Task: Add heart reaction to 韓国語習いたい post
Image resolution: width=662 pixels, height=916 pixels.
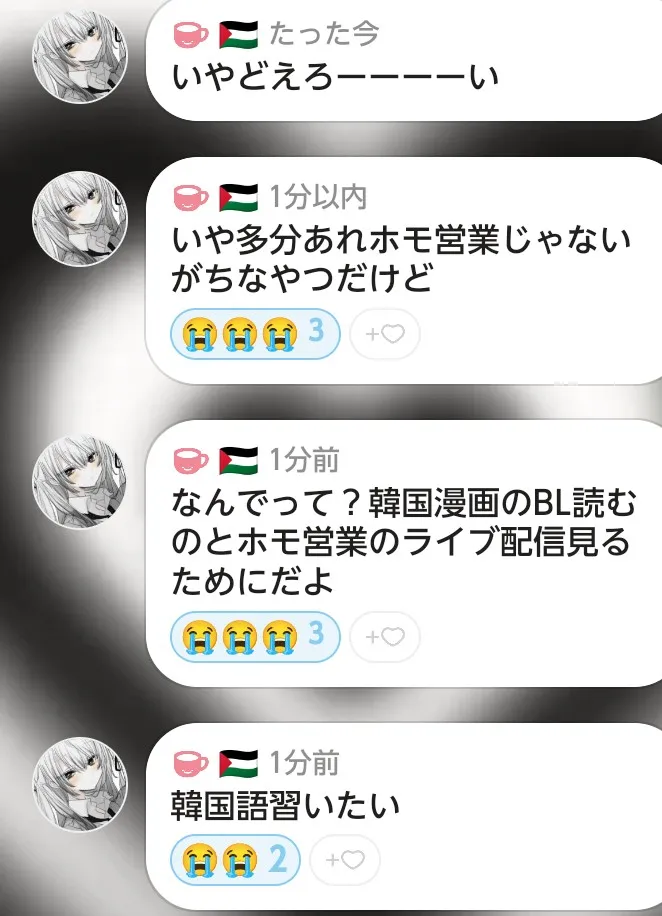Action: click(x=345, y=860)
